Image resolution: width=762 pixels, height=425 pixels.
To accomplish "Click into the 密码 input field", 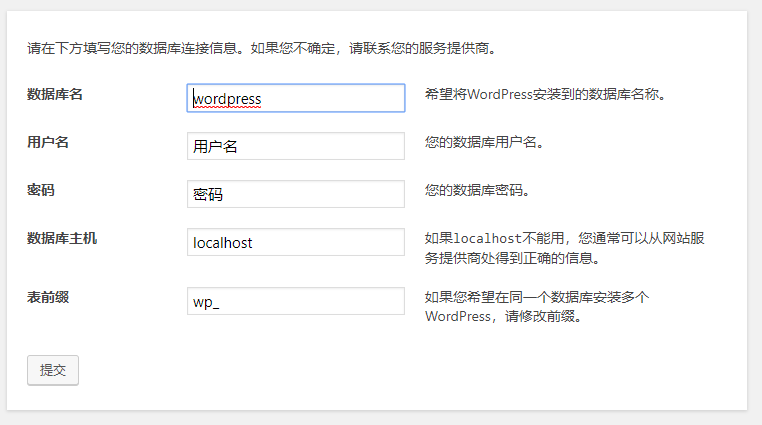I will click(295, 194).
